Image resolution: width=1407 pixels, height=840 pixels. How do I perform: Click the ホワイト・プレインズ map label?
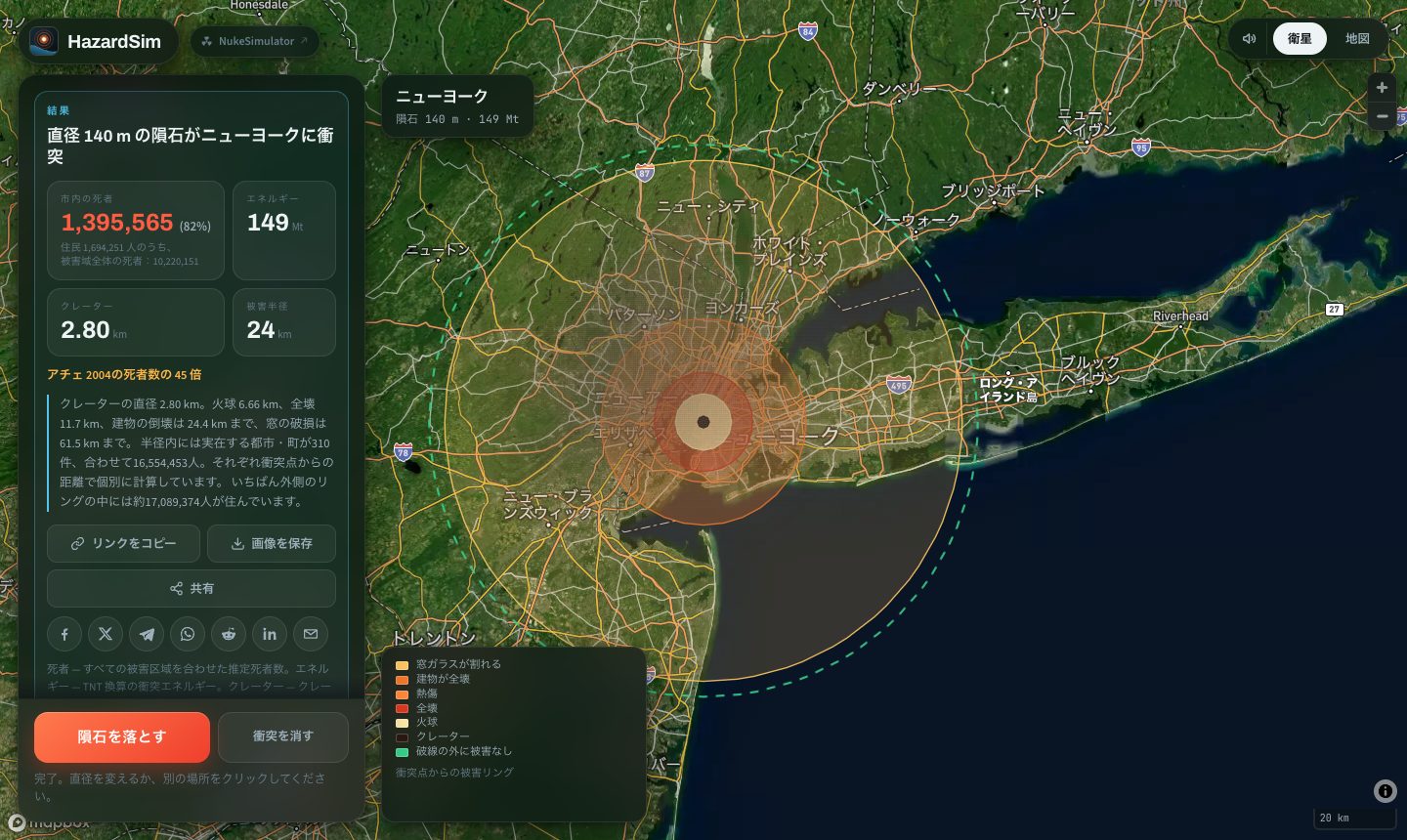coord(789,251)
